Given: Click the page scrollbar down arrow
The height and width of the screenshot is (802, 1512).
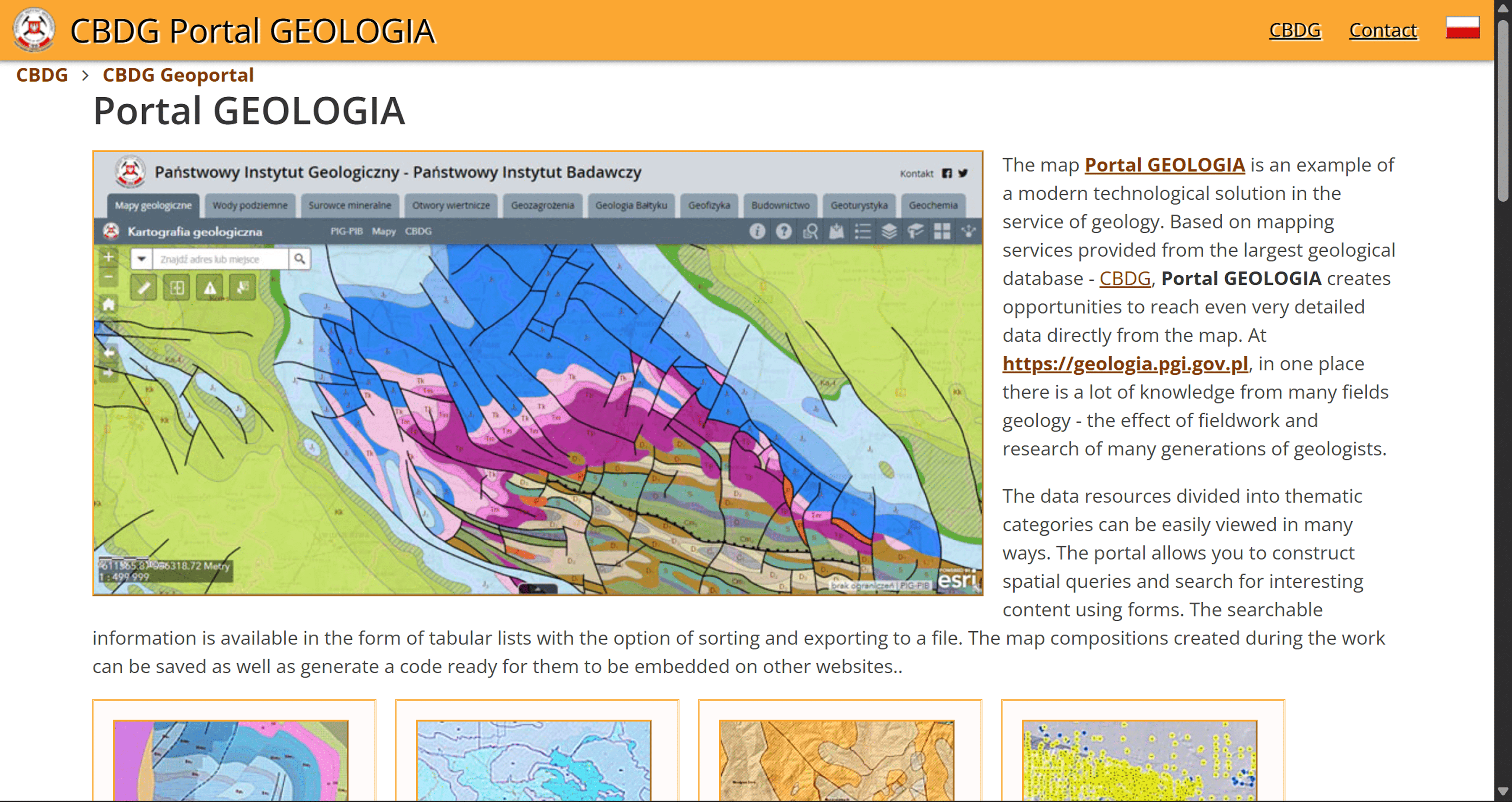Looking at the screenshot, I should coord(1503,791).
